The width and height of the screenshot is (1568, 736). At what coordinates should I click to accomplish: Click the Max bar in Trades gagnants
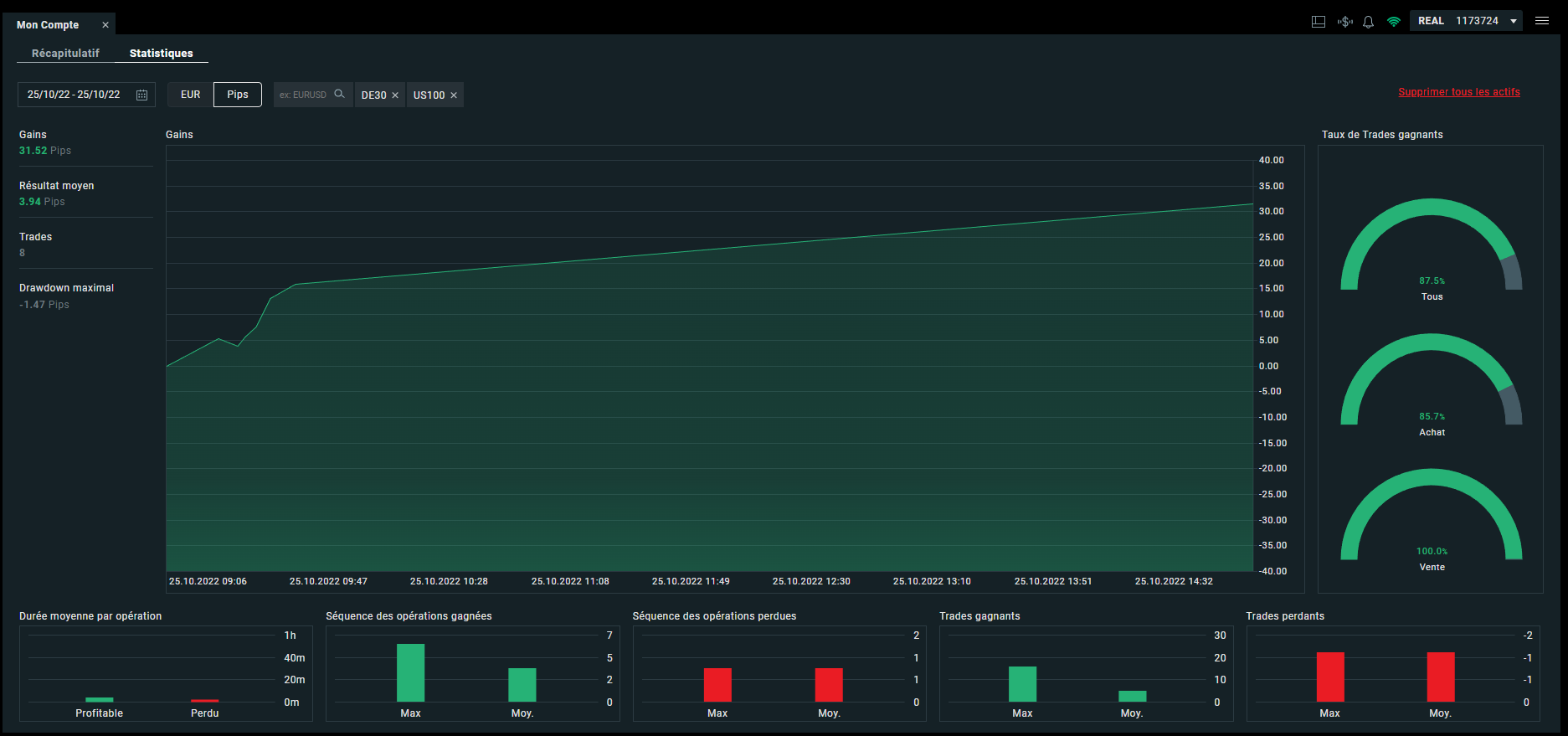pos(1022,684)
